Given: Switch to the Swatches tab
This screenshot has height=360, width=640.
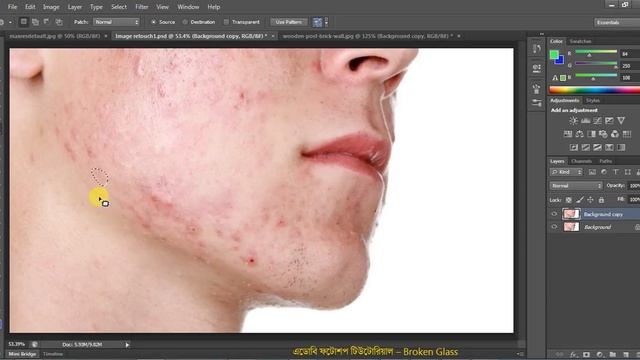Looking at the screenshot, I should (x=580, y=41).
